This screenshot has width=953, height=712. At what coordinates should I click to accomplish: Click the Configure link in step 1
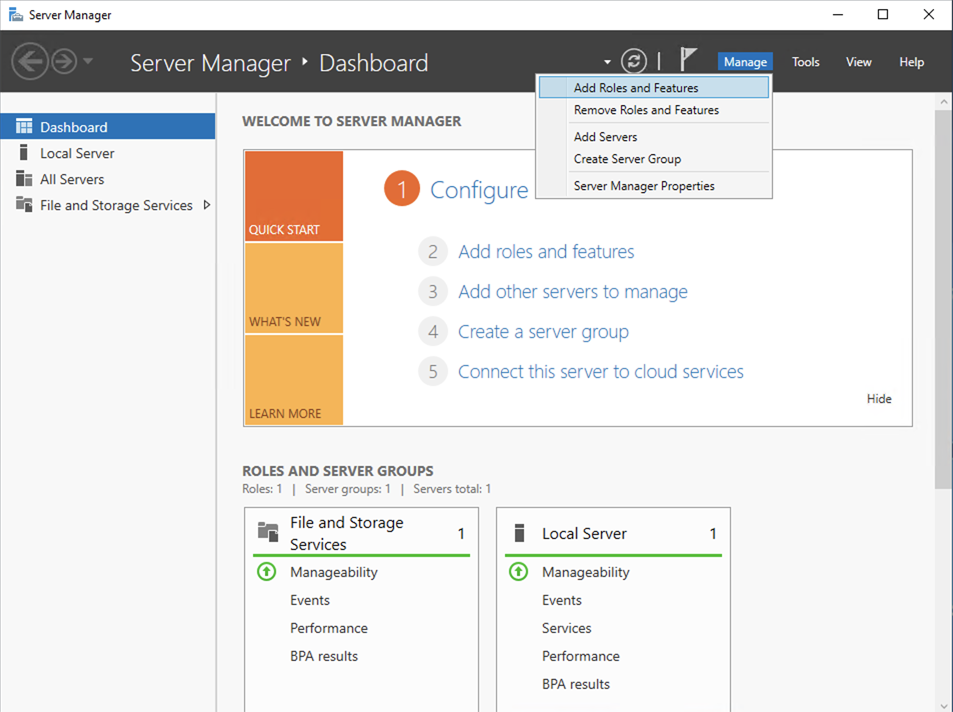pyautogui.click(x=479, y=190)
